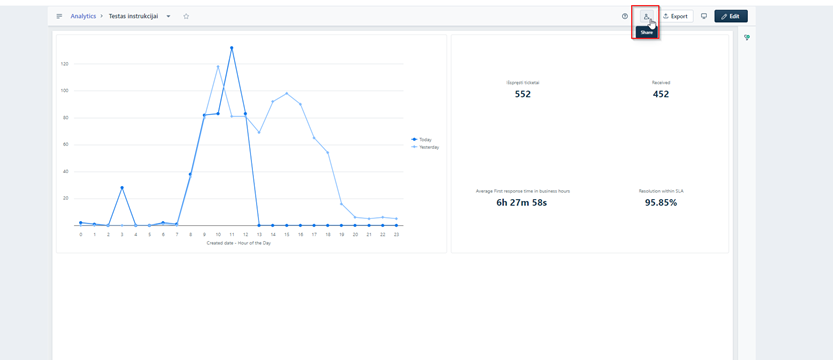Open the Share report icon
Viewport: 833px width, 360px height.
[646, 16]
